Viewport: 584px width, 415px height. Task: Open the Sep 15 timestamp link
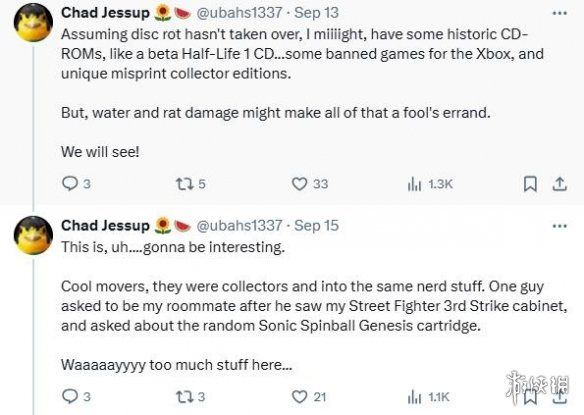click(316, 225)
